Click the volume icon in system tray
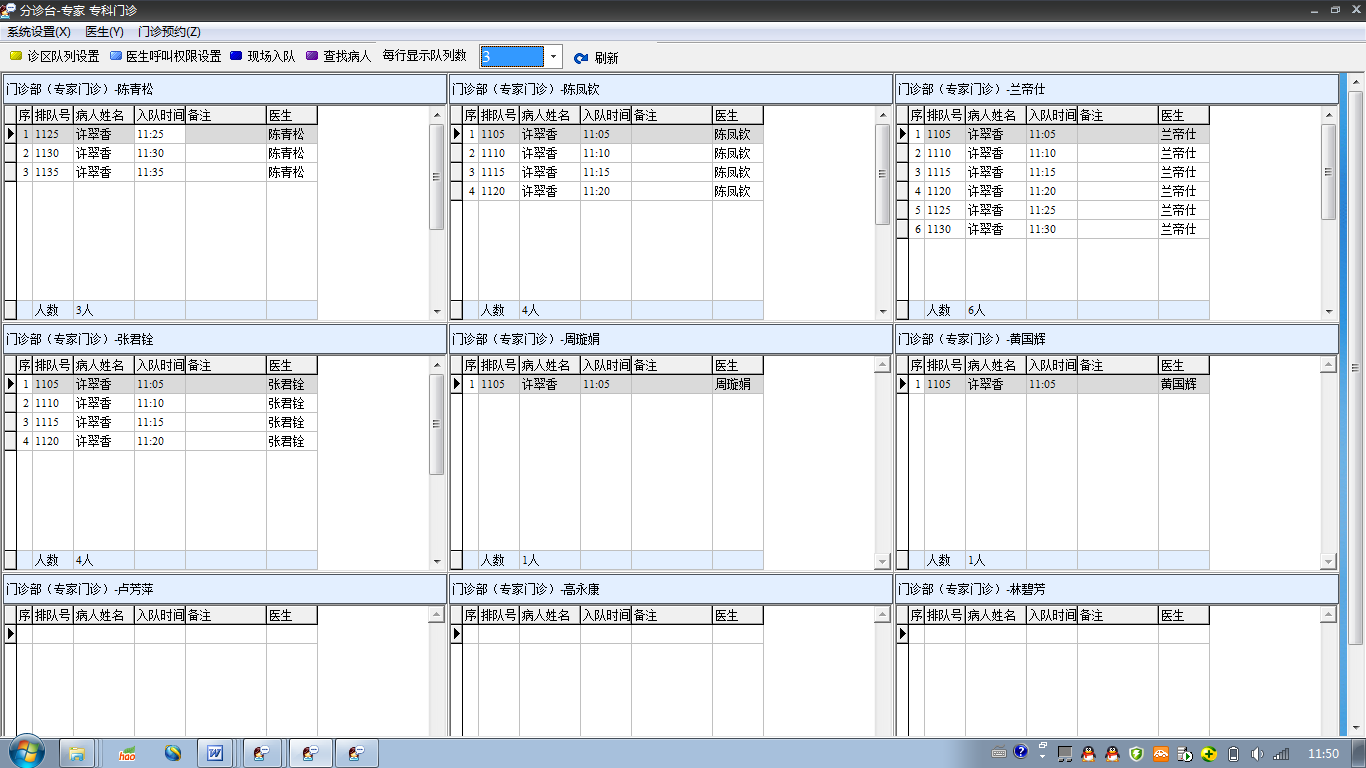Viewport: 1366px width, 768px height. tap(1257, 753)
